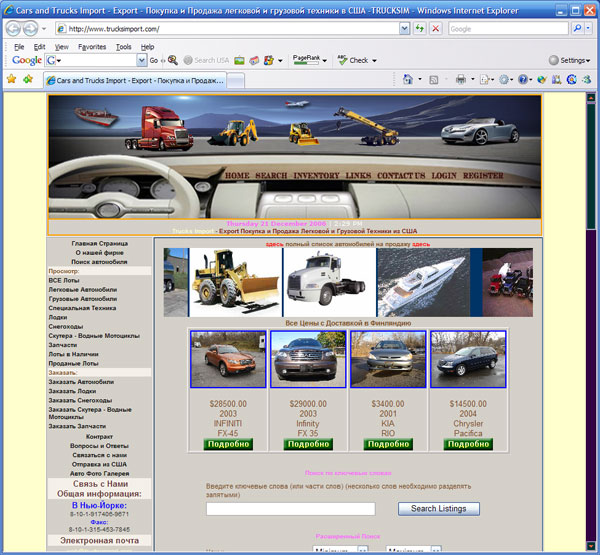Click Подробно button under INFINITI FX-45
The width and height of the screenshot is (600, 555).
coord(228,444)
